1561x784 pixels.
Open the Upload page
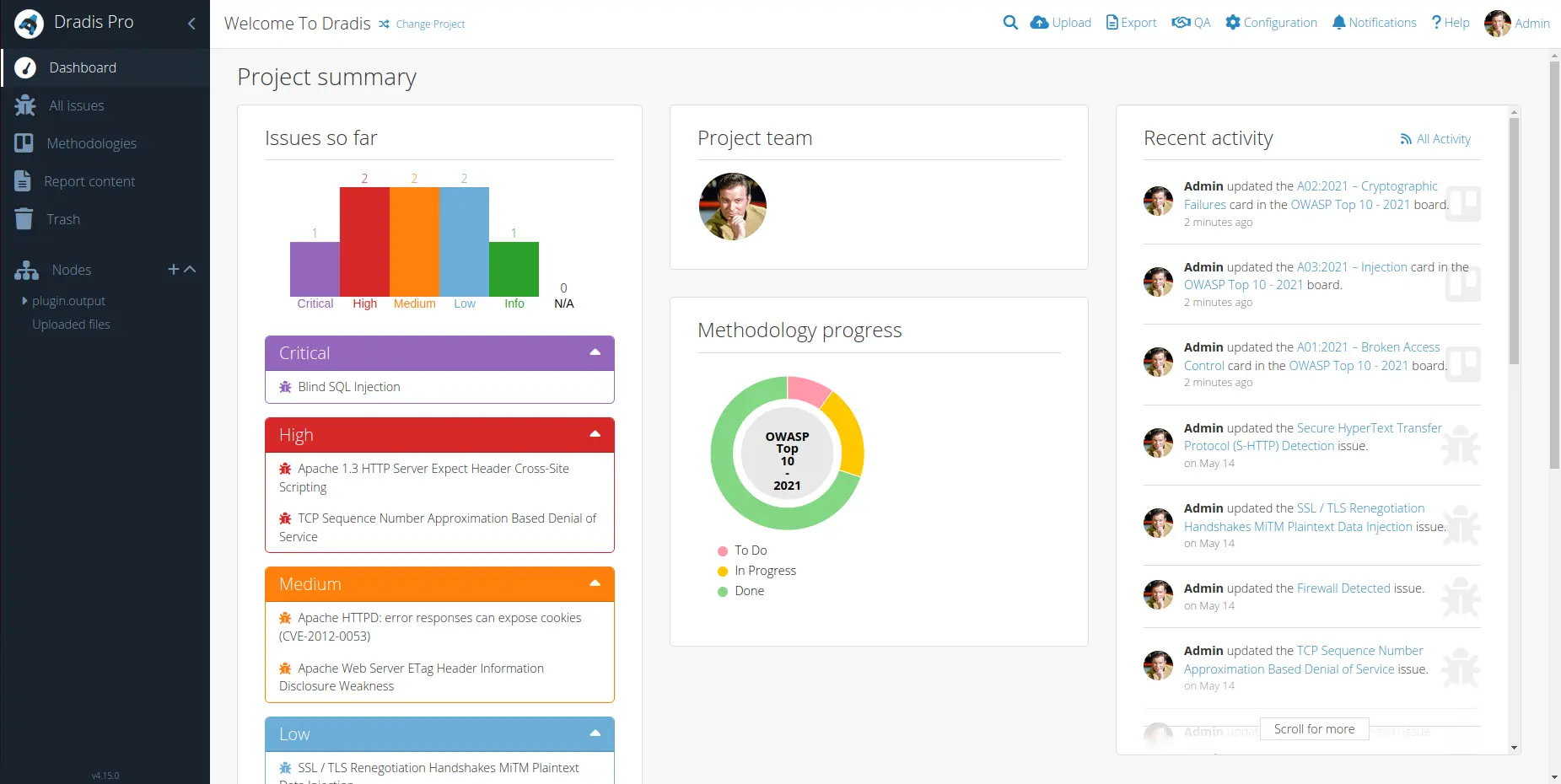pyautogui.click(x=1061, y=23)
